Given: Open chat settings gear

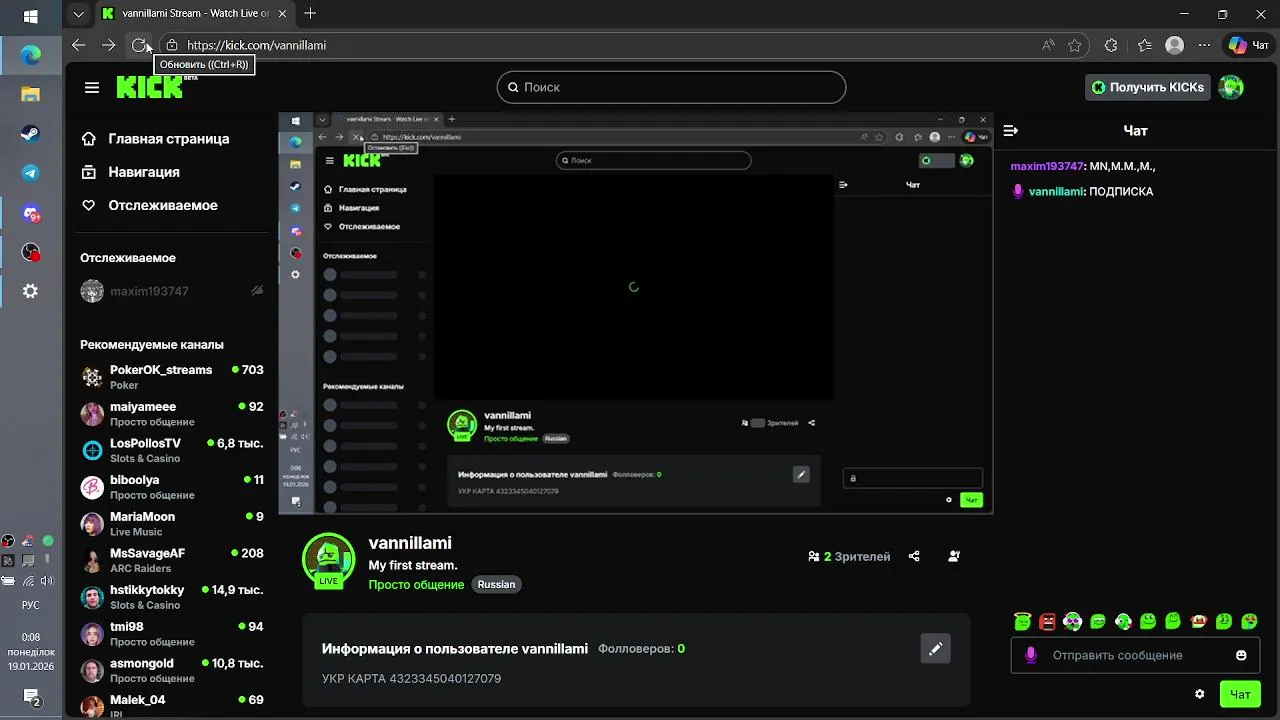Looking at the screenshot, I should [1199, 694].
